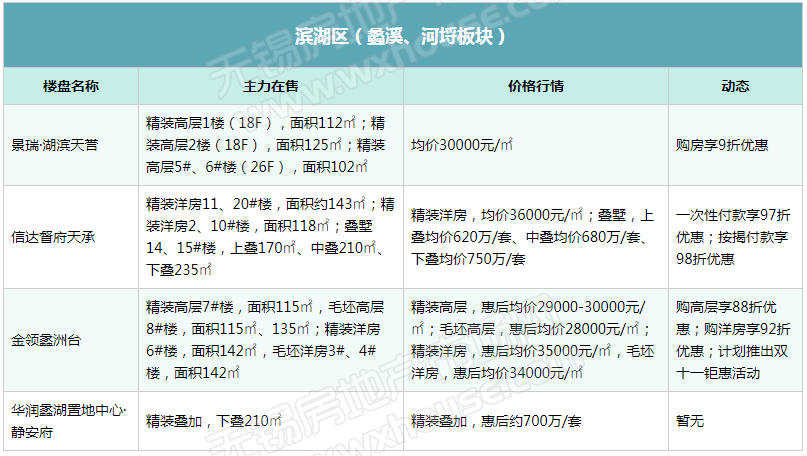Click the price cell with 惠后均价29000-30000元

point(534,341)
